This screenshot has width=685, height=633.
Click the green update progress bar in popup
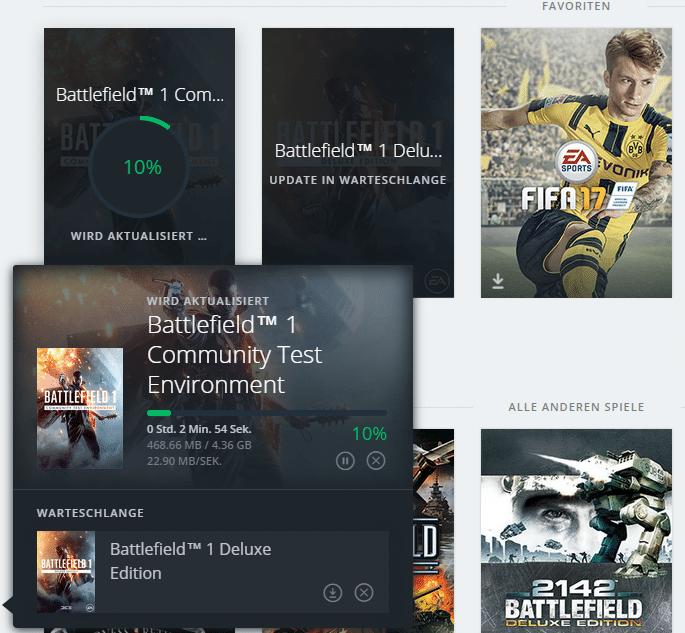(159, 413)
